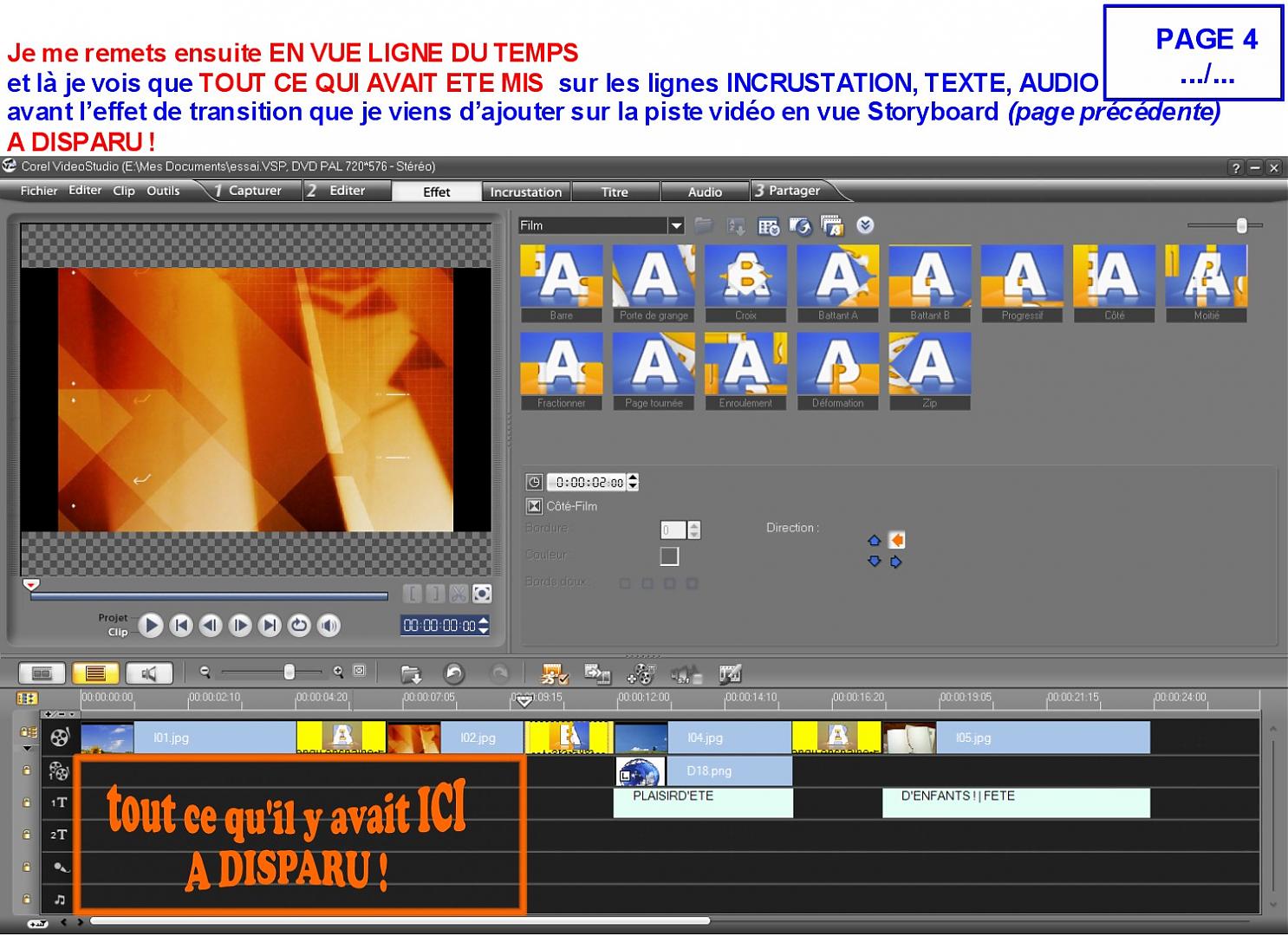Step to next frame
This screenshot has height=936, width=1288.
tap(240, 625)
